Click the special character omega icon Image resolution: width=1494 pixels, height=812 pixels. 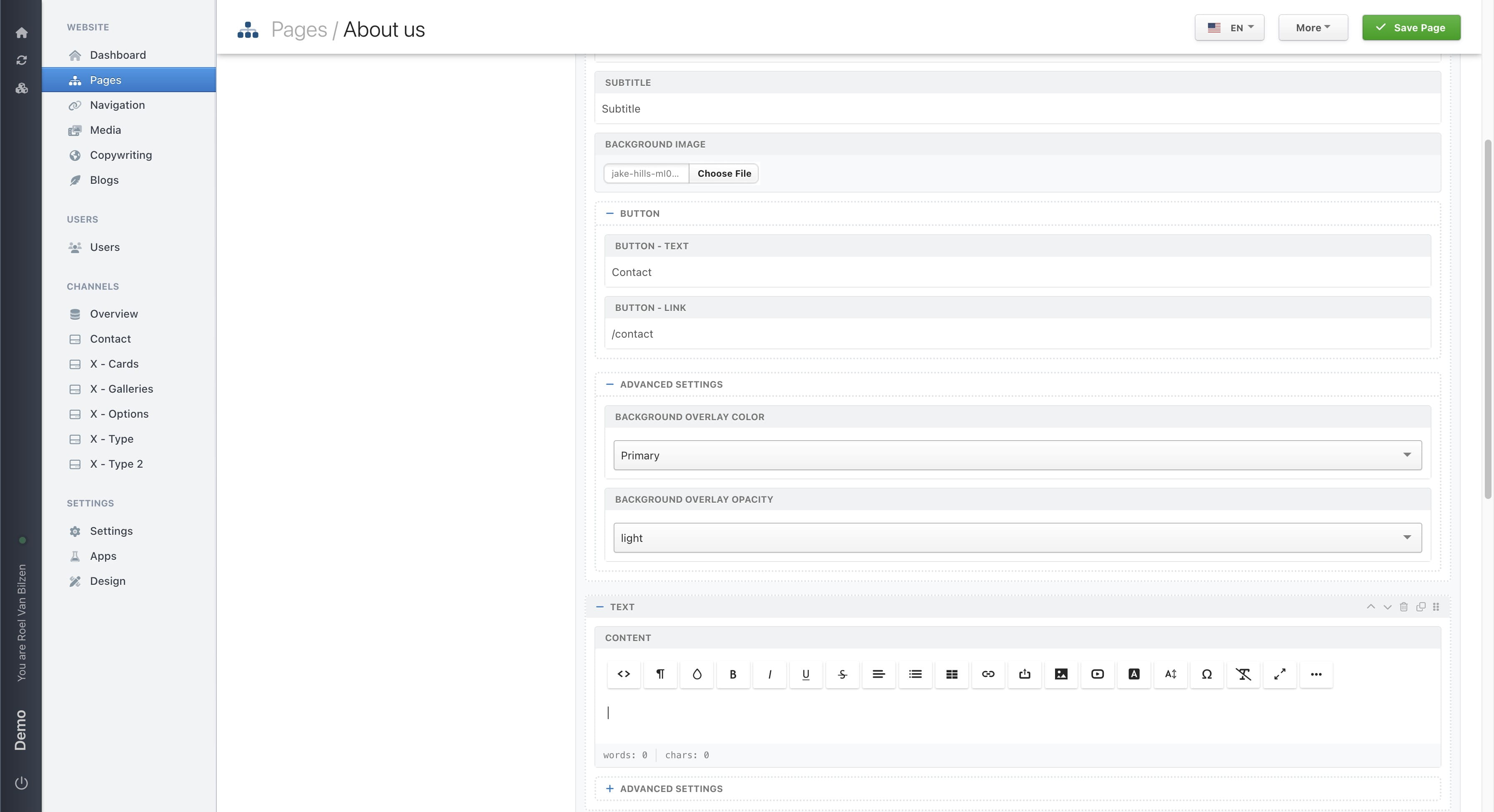pyautogui.click(x=1207, y=674)
